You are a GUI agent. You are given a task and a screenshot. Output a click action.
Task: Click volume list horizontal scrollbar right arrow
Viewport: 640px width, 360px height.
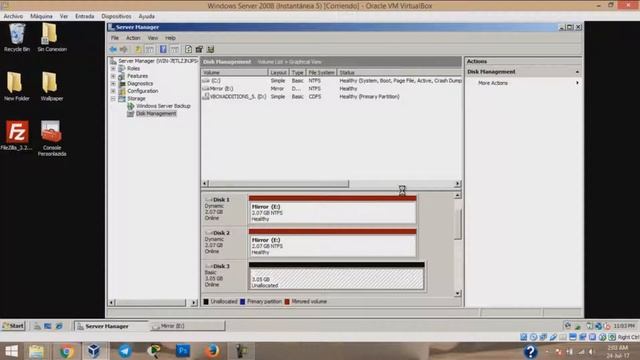(457, 184)
